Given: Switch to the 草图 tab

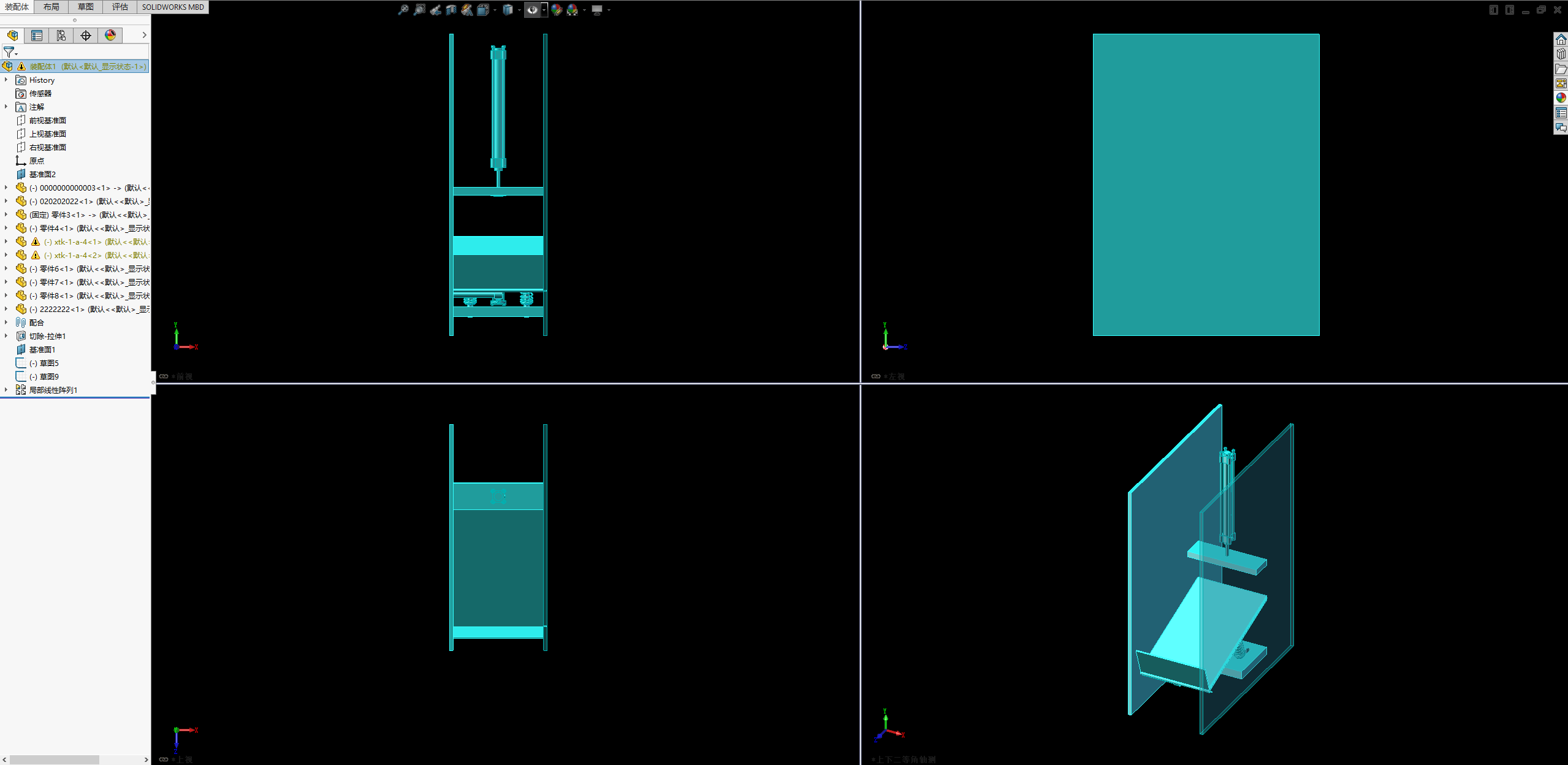Looking at the screenshot, I should (86, 7).
